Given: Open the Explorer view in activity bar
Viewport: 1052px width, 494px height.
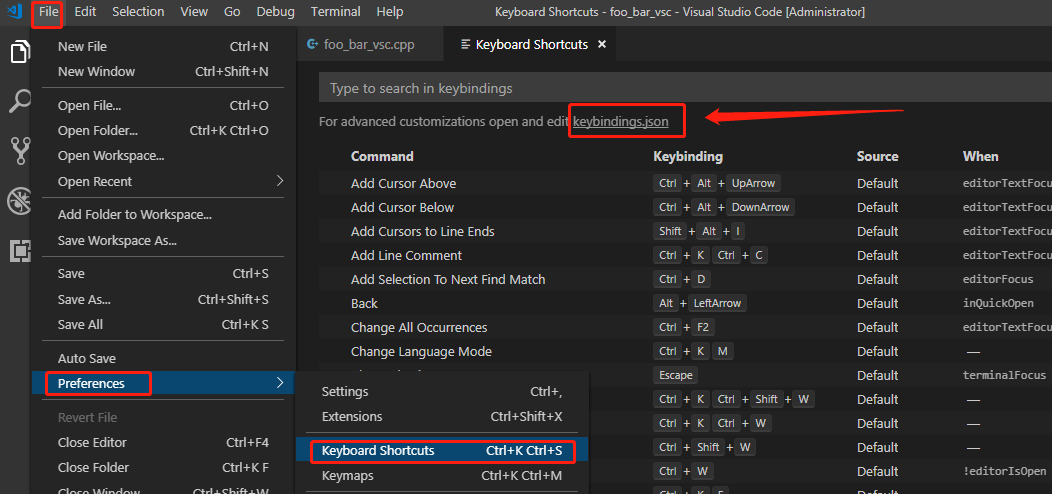Looking at the screenshot, I should [21, 52].
